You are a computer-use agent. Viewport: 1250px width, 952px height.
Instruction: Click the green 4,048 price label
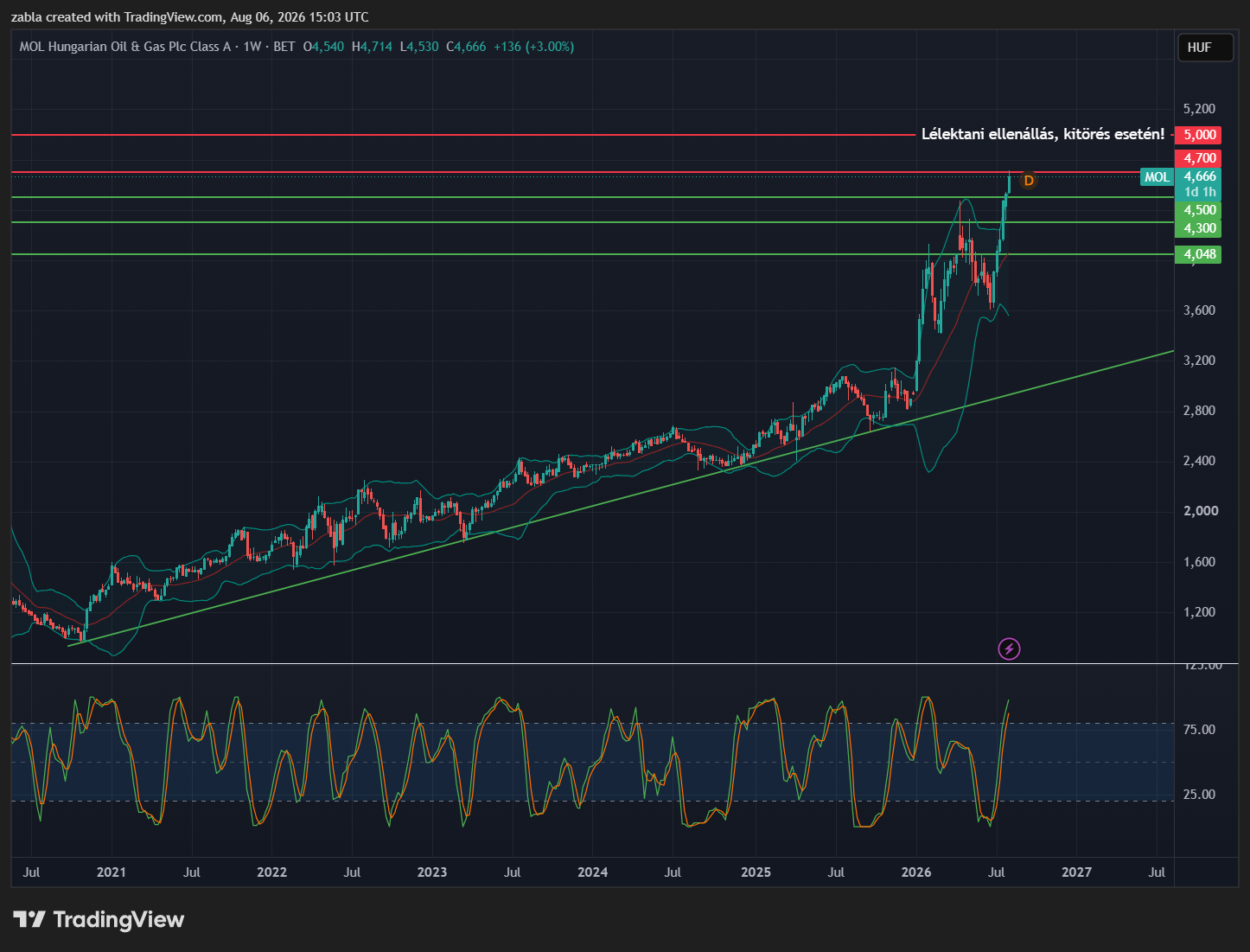1198,254
